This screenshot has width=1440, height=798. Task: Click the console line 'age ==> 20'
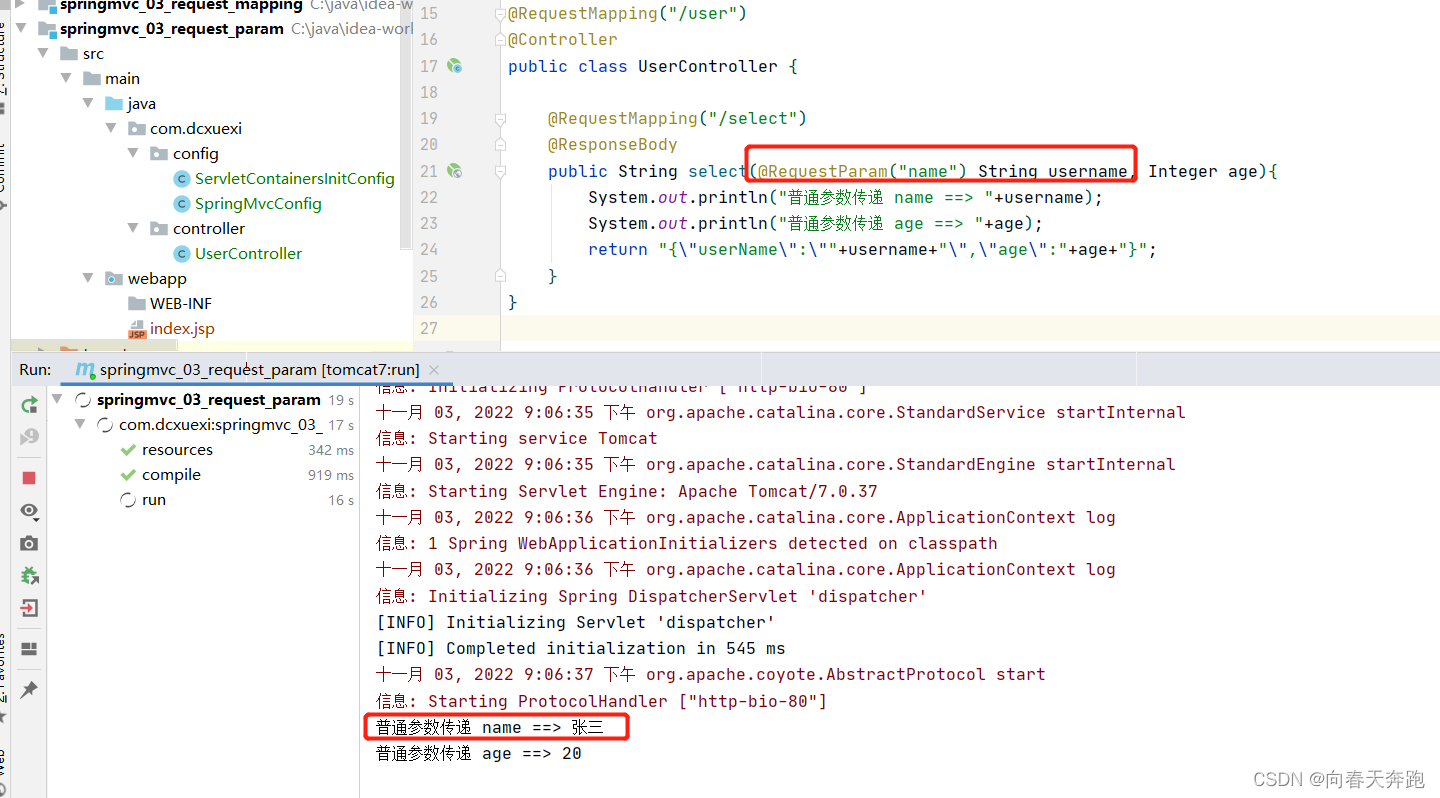tap(479, 754)
